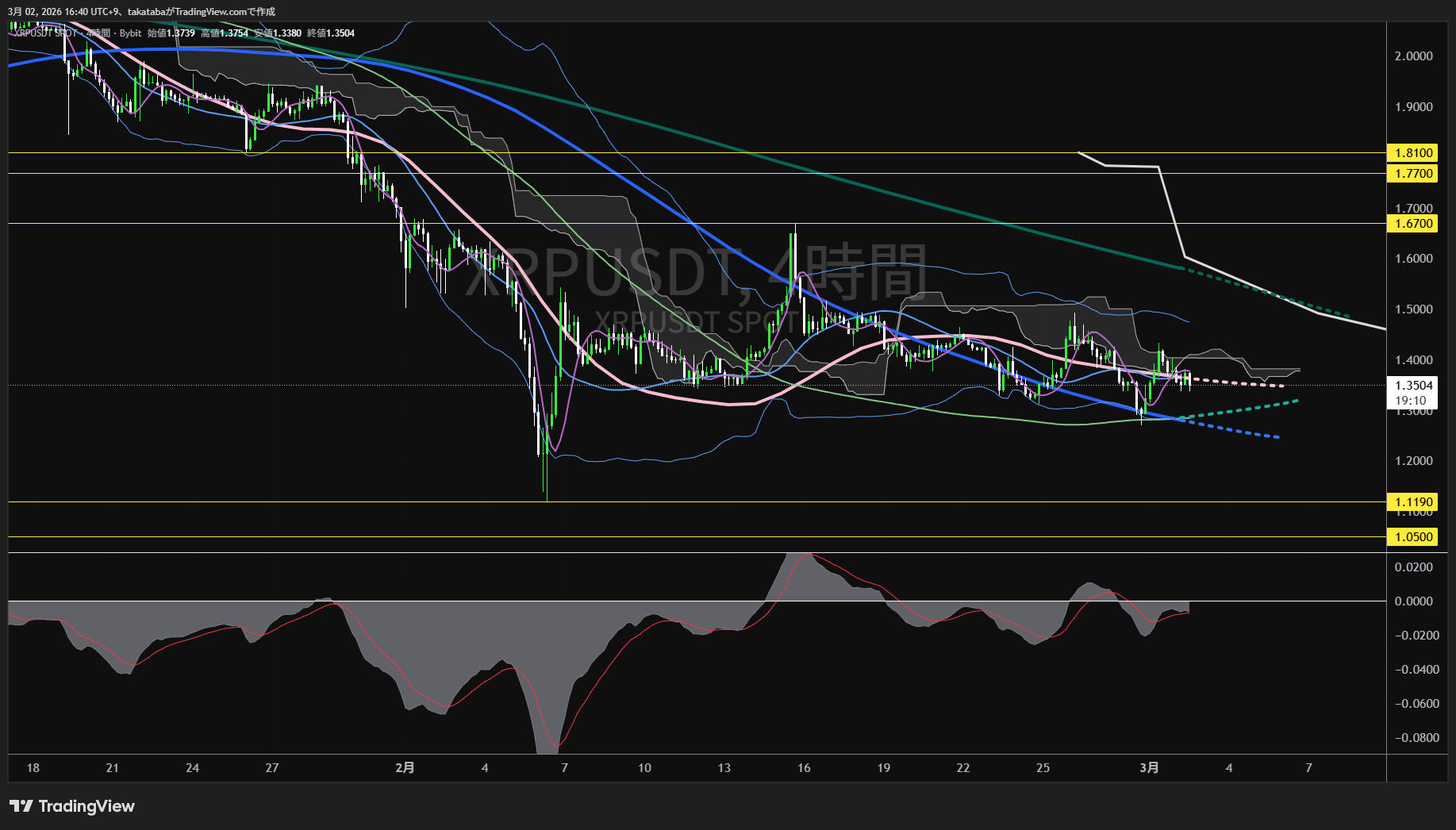The width and height of the screenshot is (1456, 830).
Task: Click the 1.6700 horizontal line label
Action: (1413, 224)
